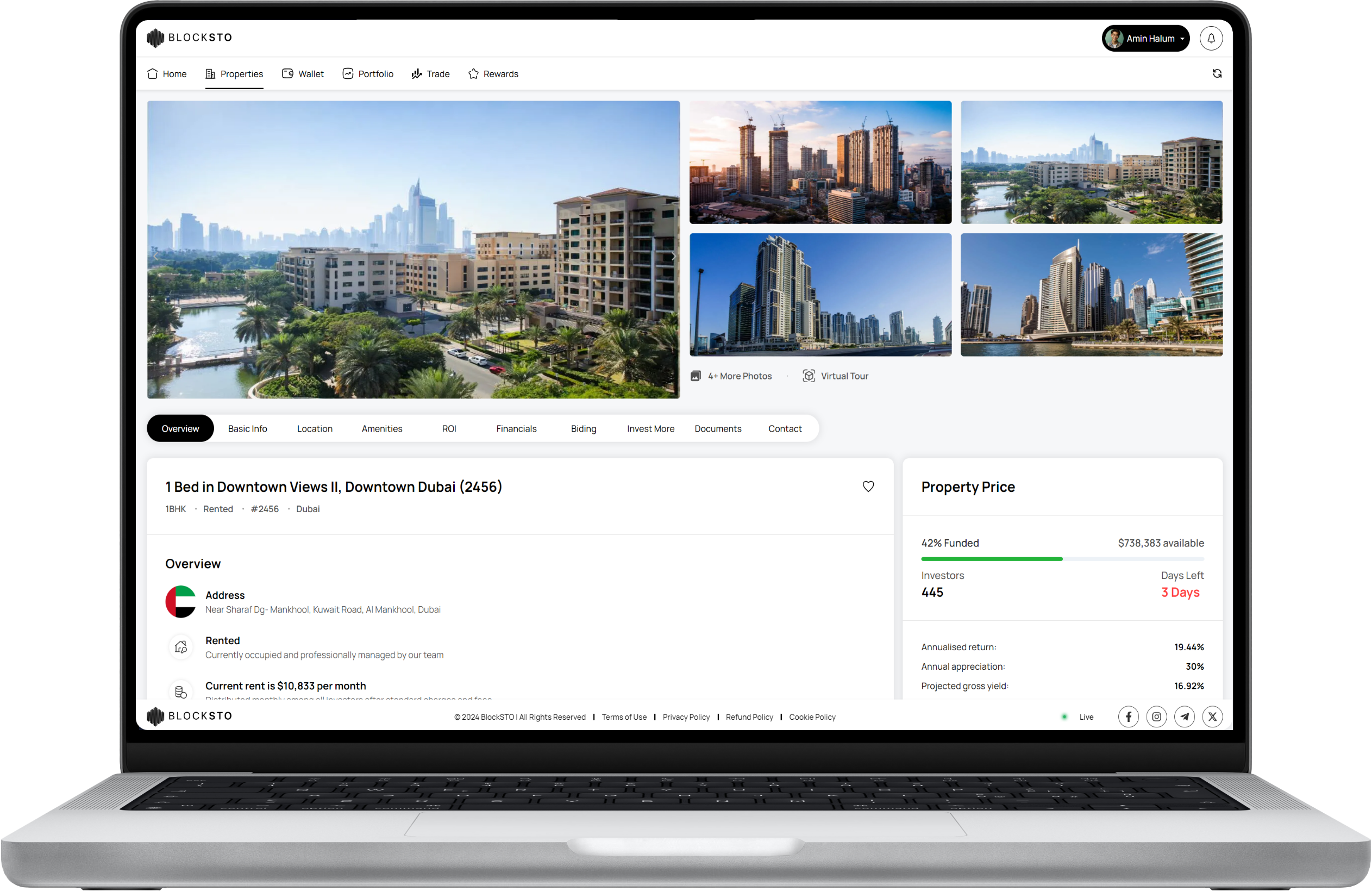Click the photos gallery icon
Viewport: 1372px width, 891px height.
[695, 376]
